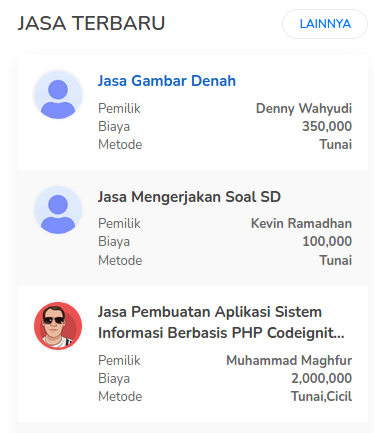The image size is (374, 433).
Task: Click Pemilik label in Jasa Gambar Denah card
Action: point(119,109)
